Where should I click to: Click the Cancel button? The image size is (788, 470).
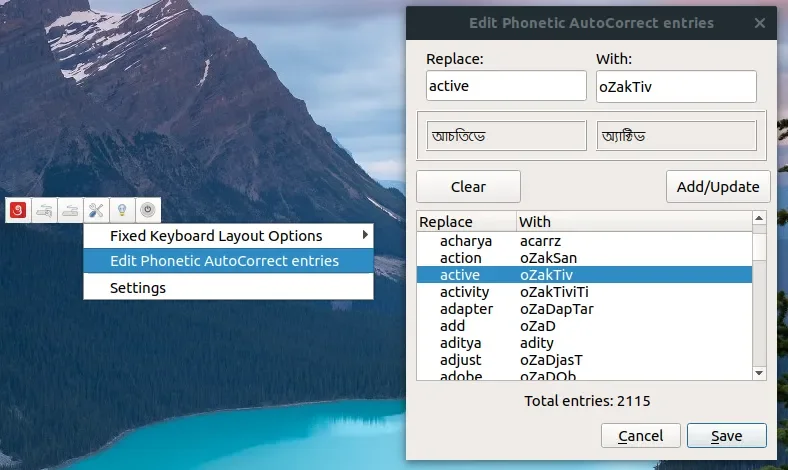point(640,435)
